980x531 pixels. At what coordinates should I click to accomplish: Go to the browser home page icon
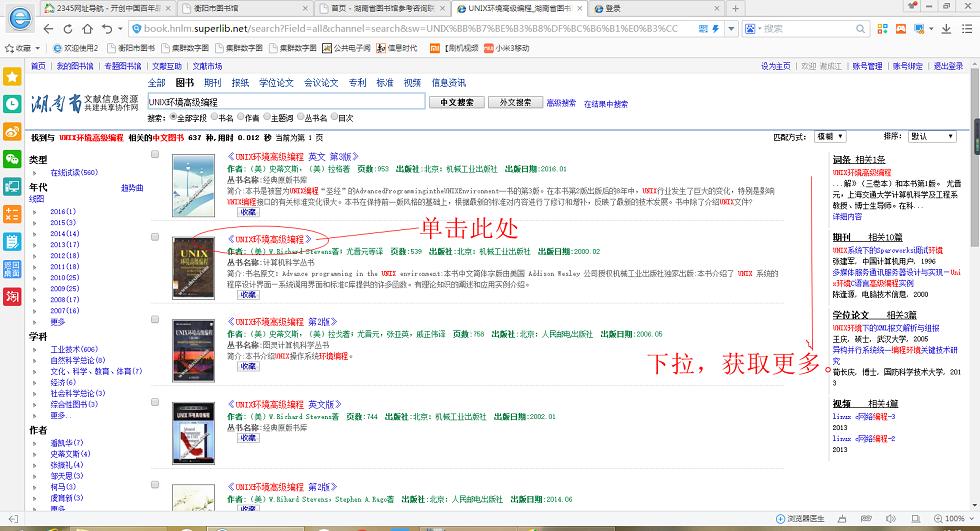(88, 29)
